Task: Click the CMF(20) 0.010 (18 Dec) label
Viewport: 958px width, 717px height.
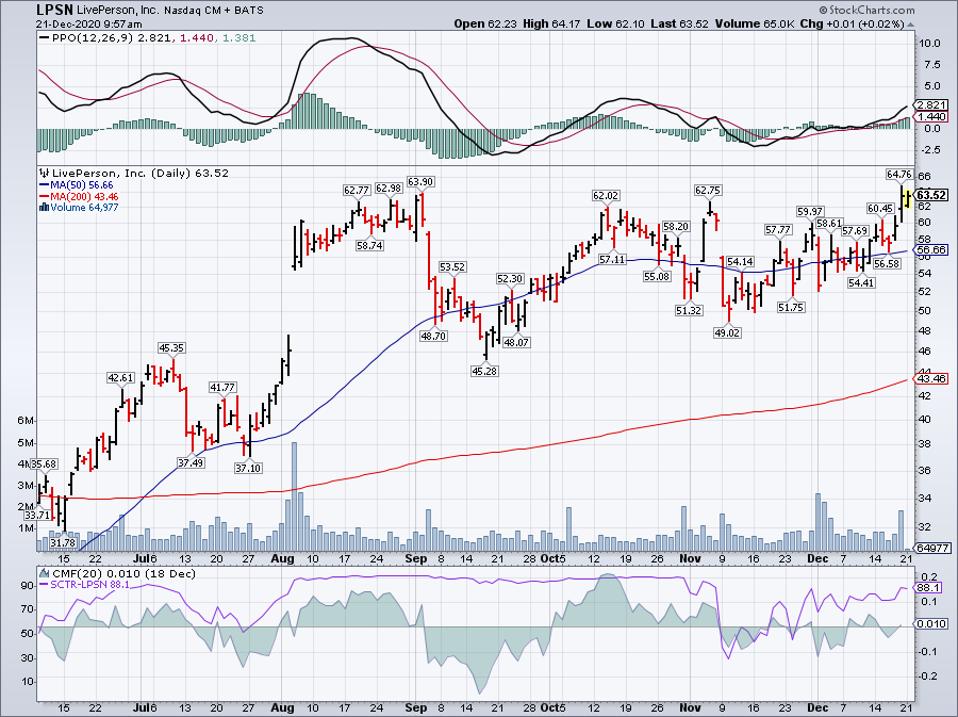Action: (x=124, y=574)
